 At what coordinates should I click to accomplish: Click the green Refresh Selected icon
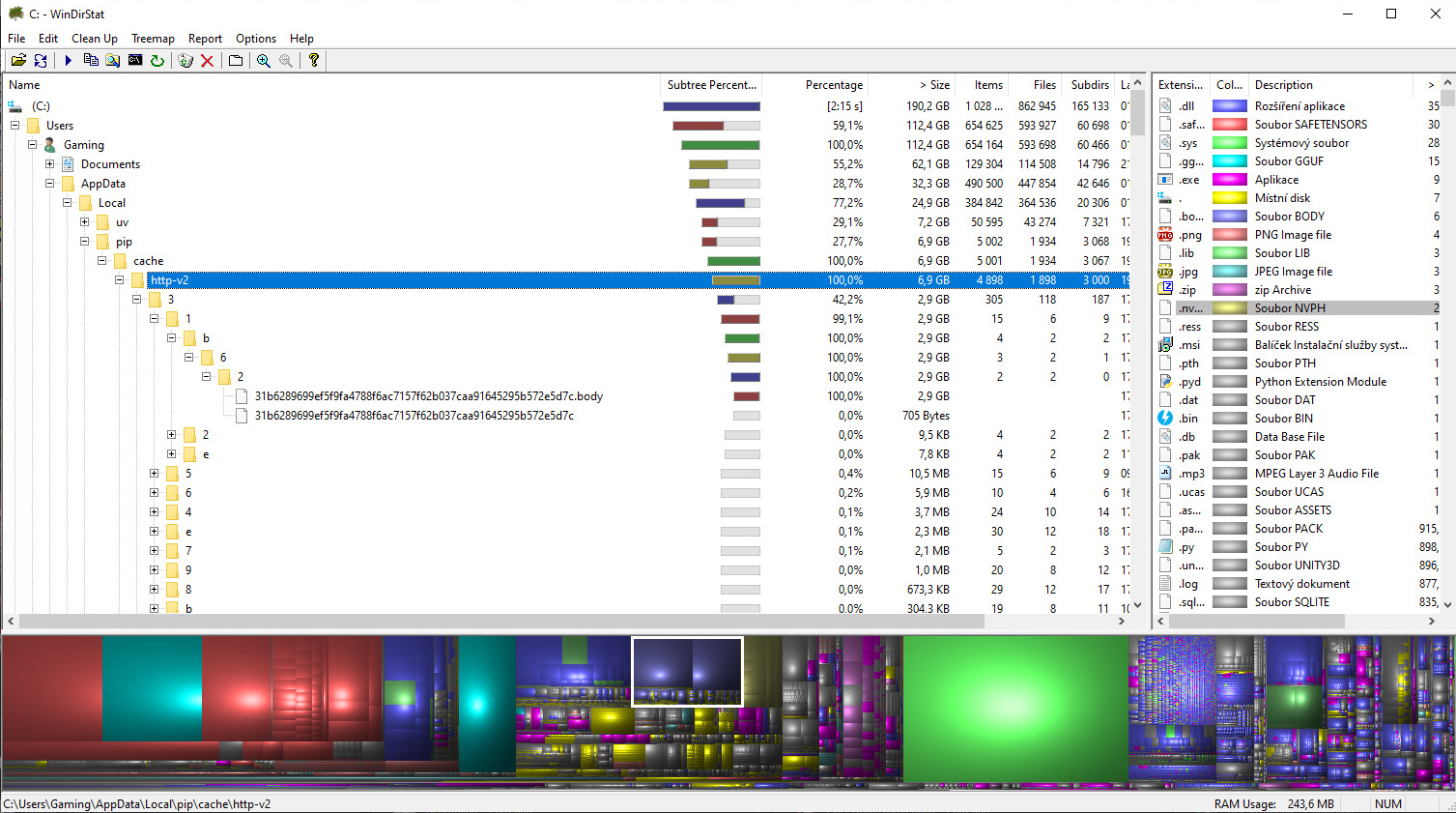point(157,60)
